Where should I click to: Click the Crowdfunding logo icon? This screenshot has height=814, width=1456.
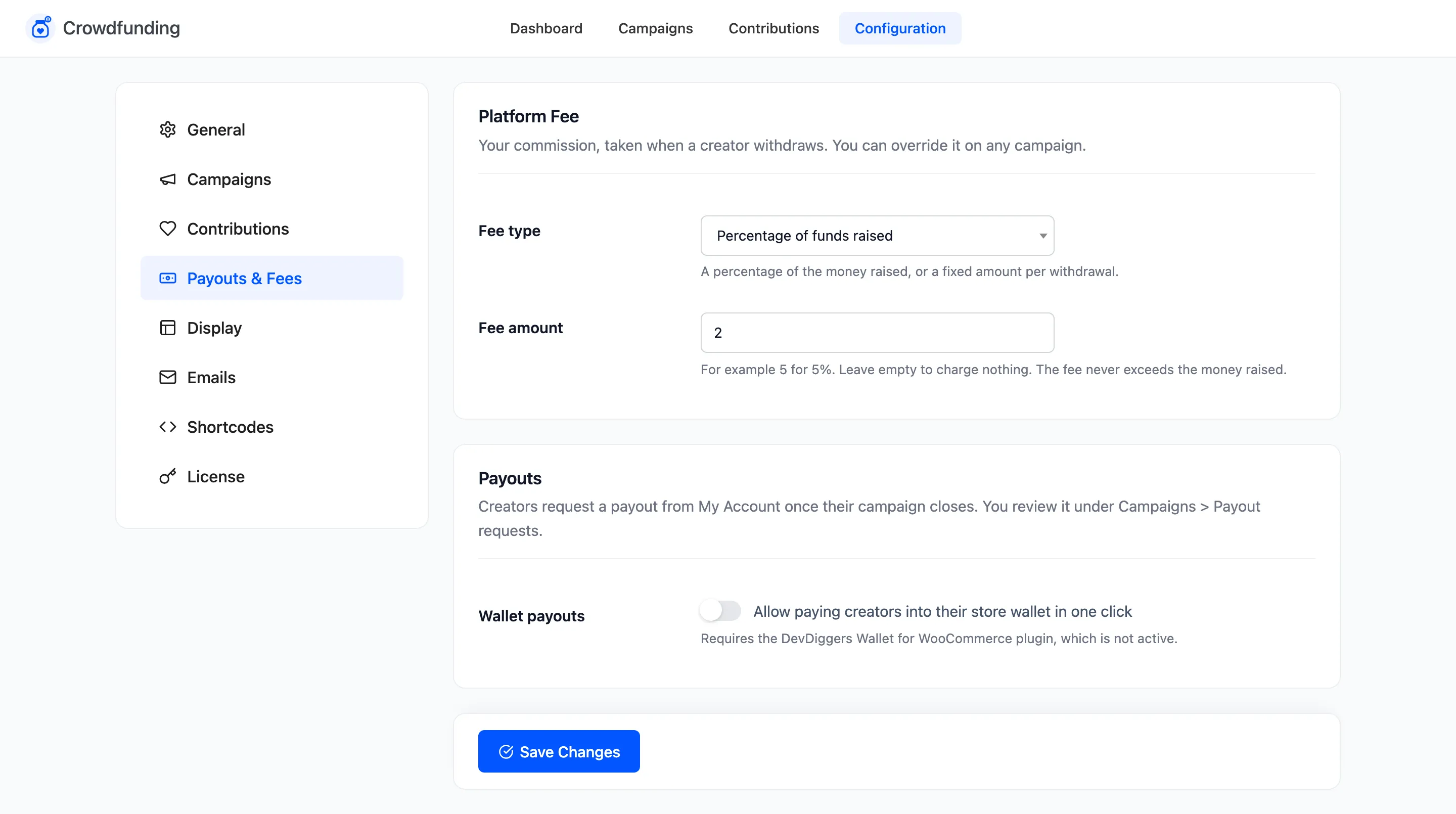(x=40, y=28)
